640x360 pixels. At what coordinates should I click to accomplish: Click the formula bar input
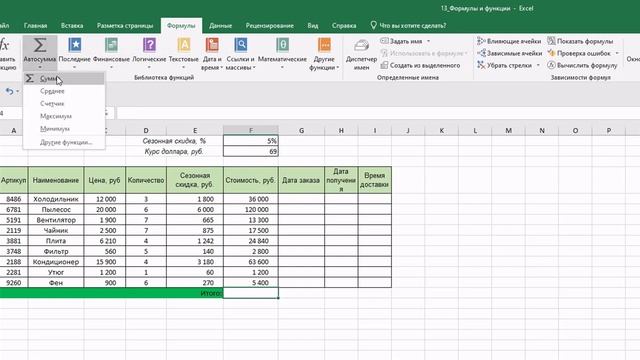378,113
